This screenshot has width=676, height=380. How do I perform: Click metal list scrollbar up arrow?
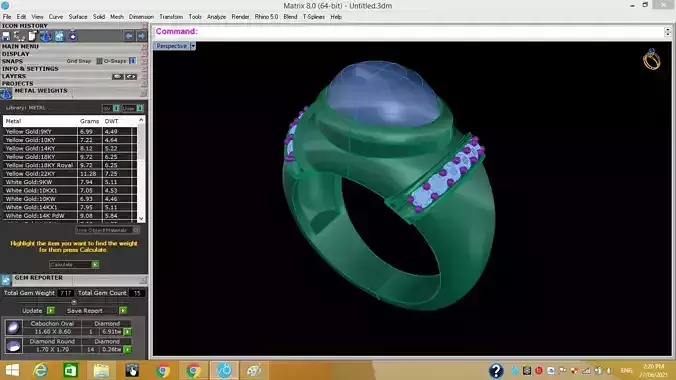pos(141,120)
